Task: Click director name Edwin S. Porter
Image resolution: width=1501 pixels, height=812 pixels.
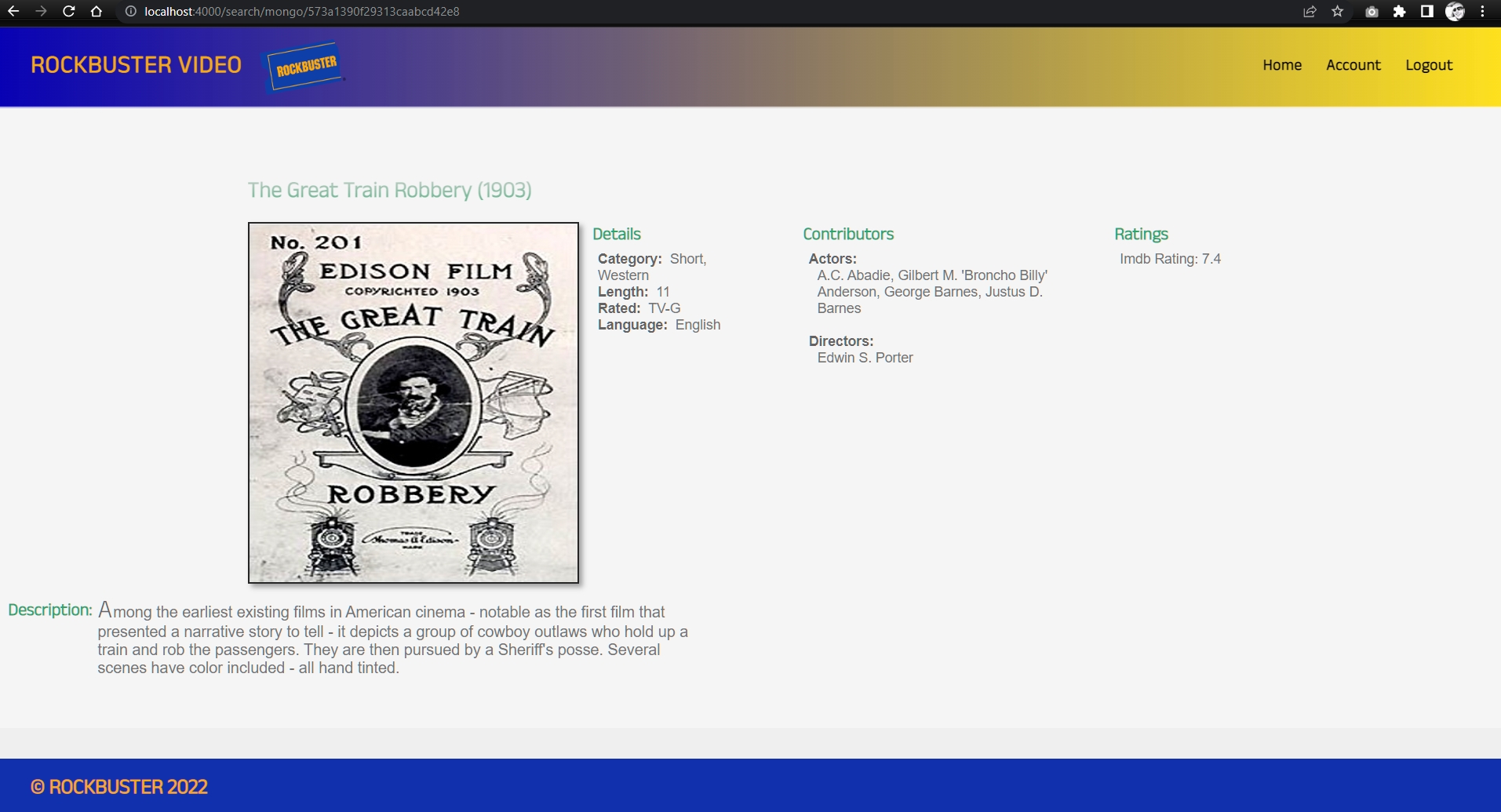Action: point(865,358)
